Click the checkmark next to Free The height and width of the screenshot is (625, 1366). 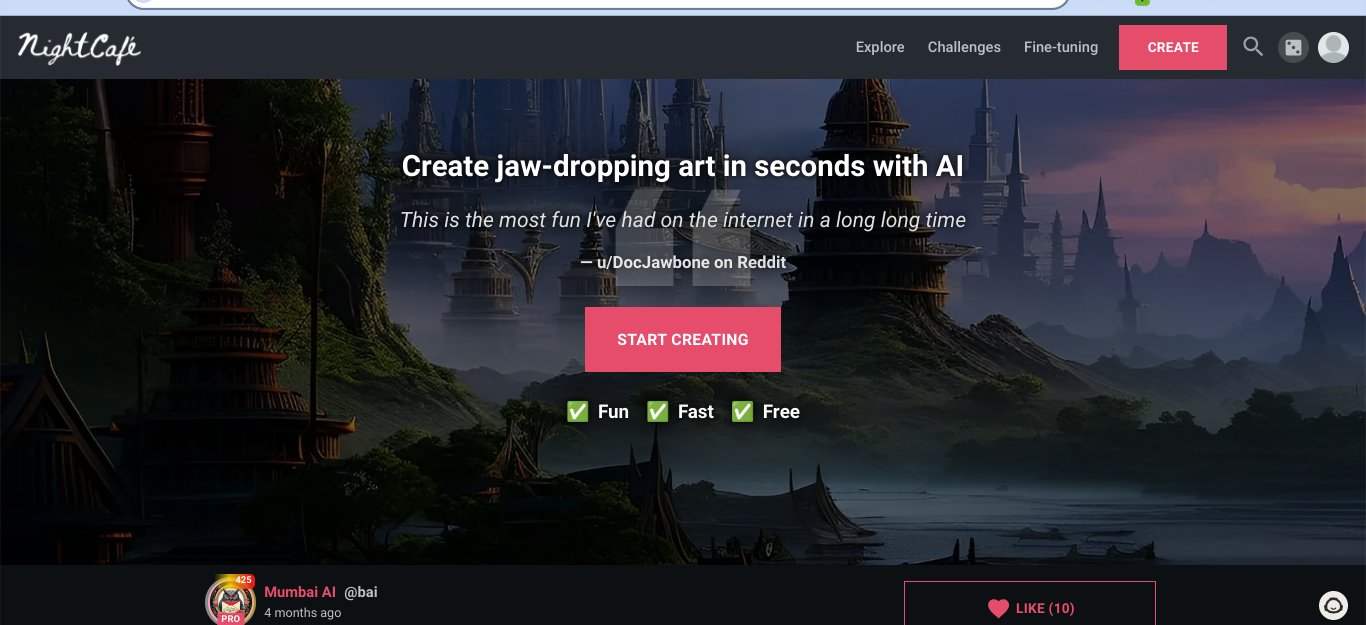(742, 412)
